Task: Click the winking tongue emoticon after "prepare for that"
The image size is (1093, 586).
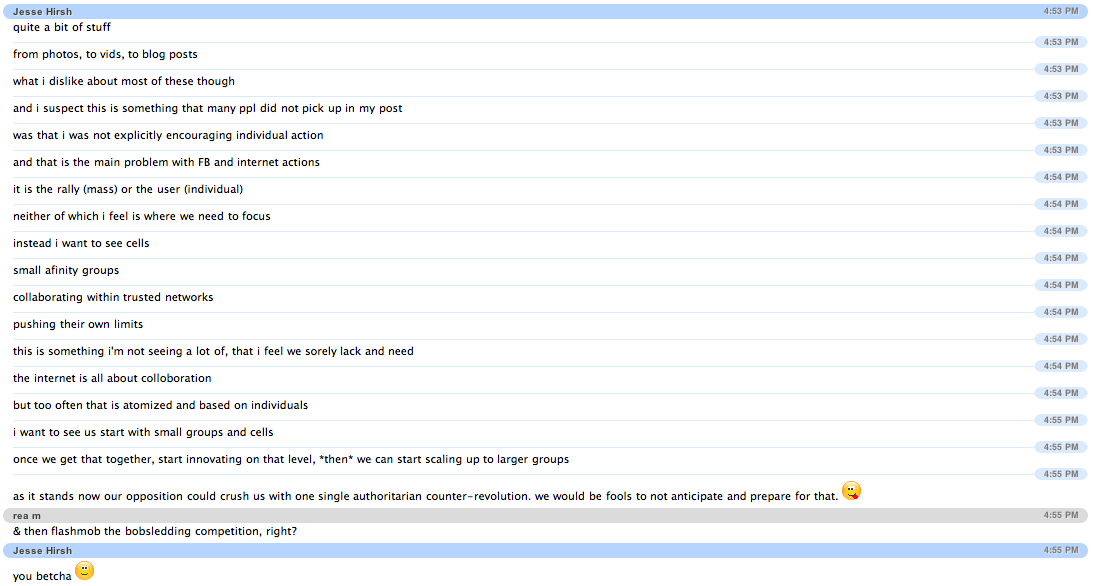Action: (x=851, y=491)
